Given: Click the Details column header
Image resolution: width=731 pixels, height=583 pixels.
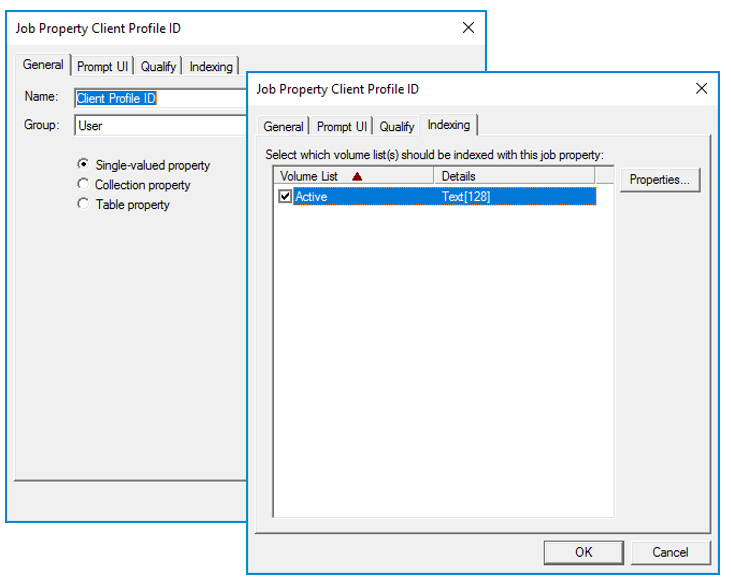Looking at the screenshot, I should (x=514, y=176).
